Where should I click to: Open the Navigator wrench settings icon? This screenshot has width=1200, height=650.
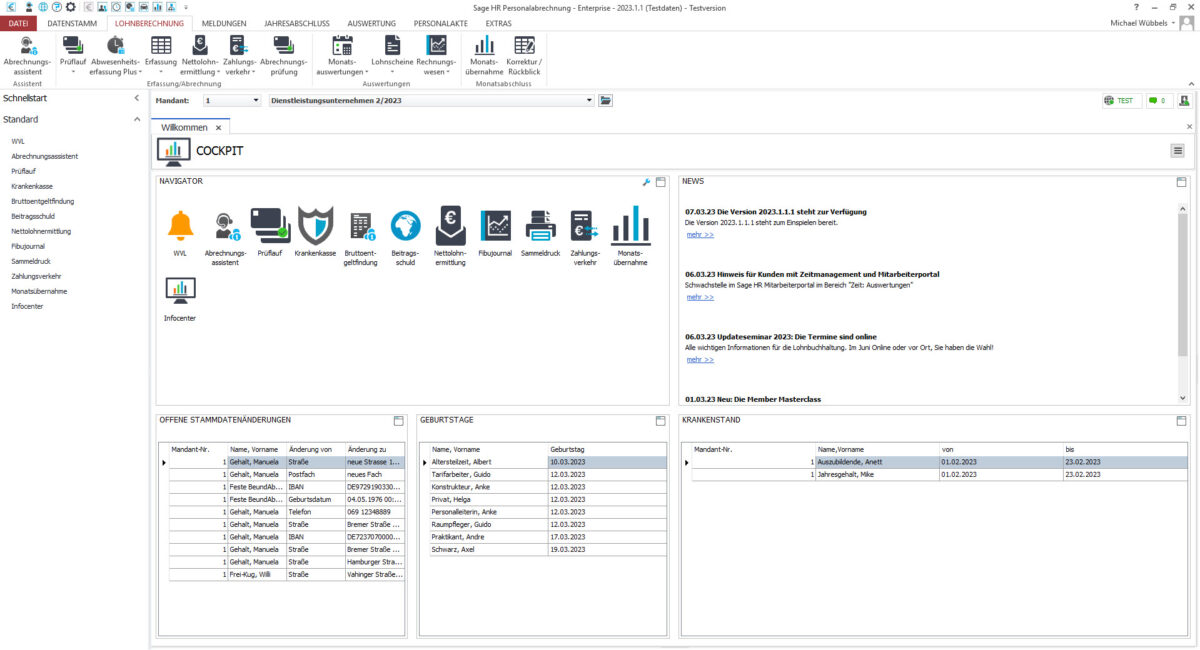646,181
